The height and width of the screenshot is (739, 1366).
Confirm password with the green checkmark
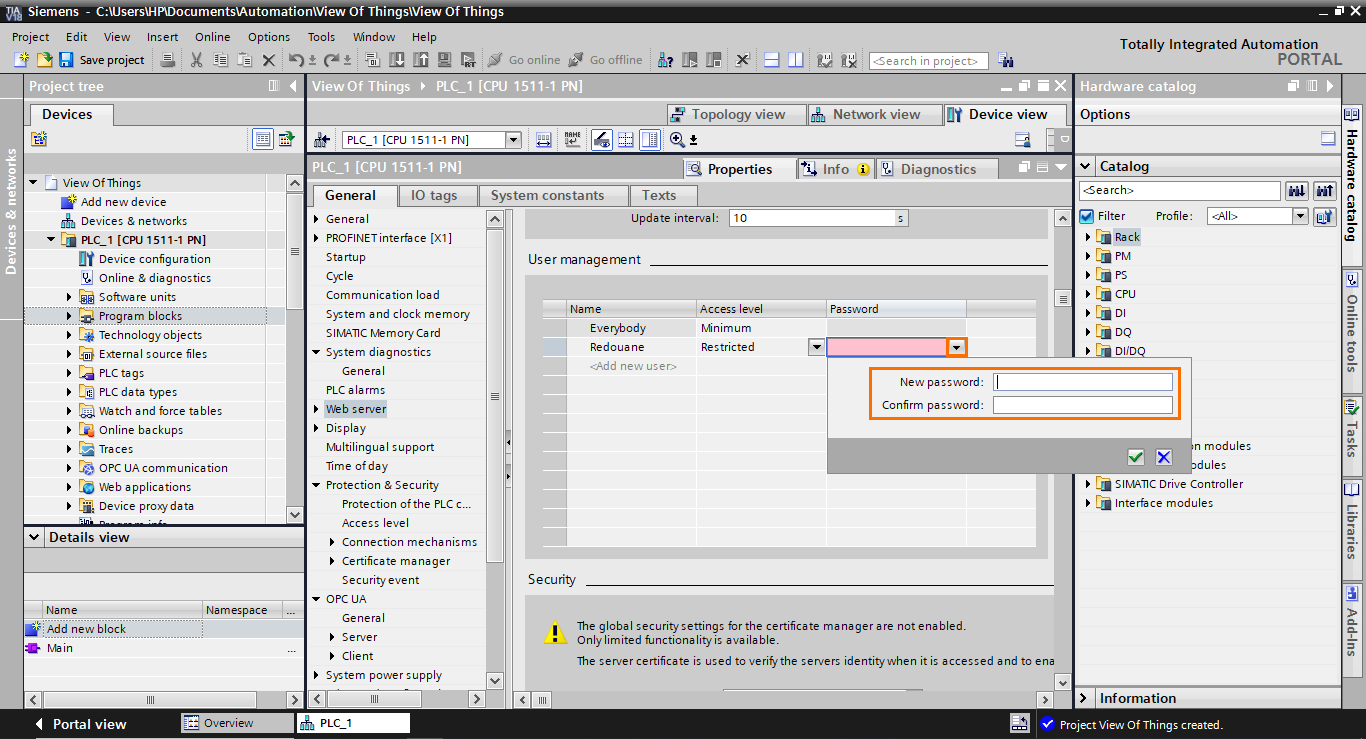point(1135,457)
